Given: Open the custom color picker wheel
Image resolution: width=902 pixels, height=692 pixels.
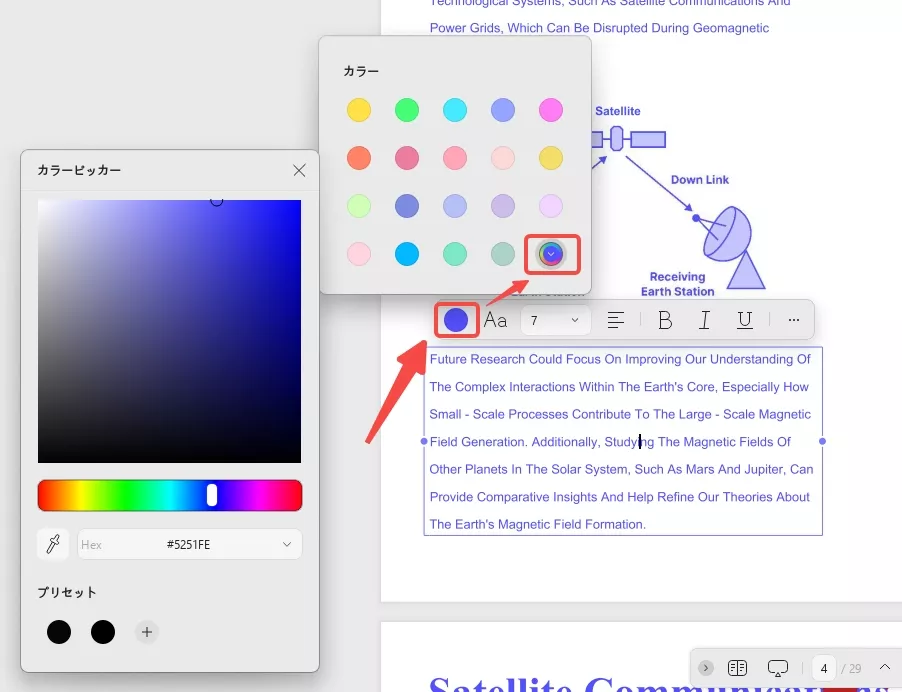Looking at the screenshot, I should (x=551, y=254).
